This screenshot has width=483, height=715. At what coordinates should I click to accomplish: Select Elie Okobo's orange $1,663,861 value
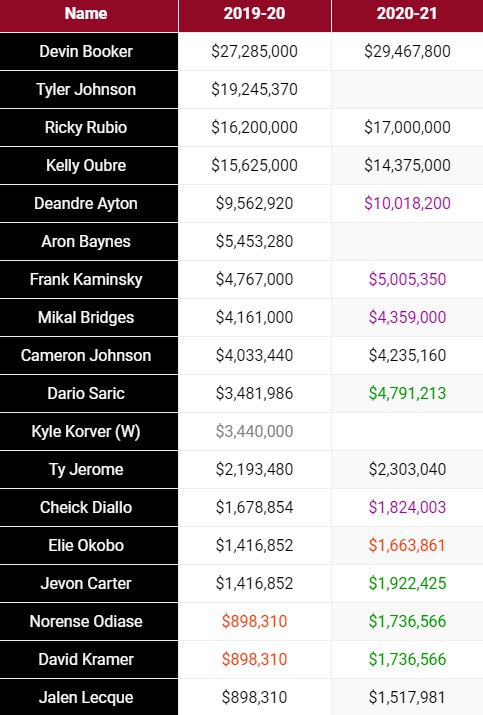(407, 545)
